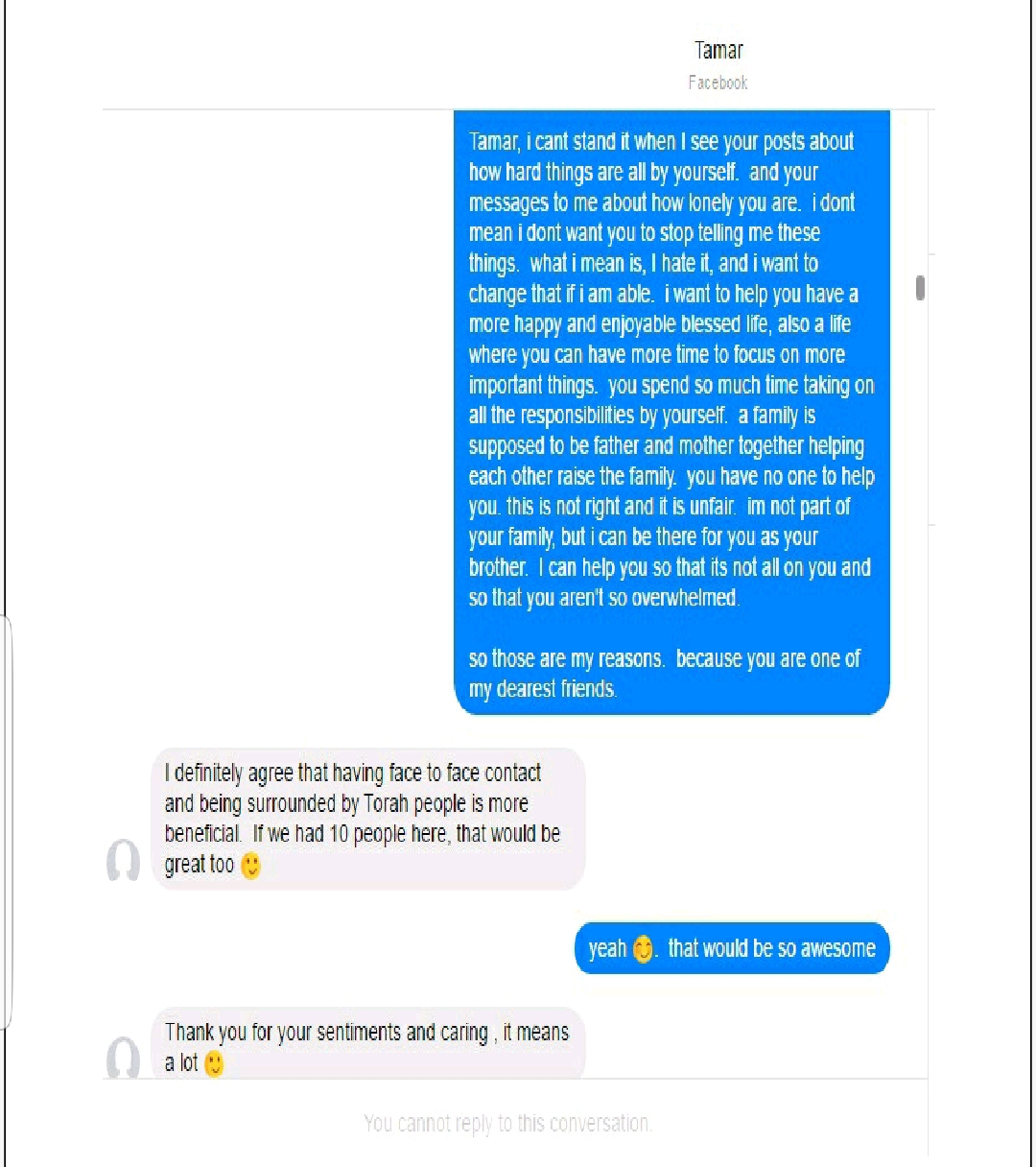This screenshot has width=1036, height=1167.
Task: Click the "Facebook" label under Tamar
Action: coord(718,83)
